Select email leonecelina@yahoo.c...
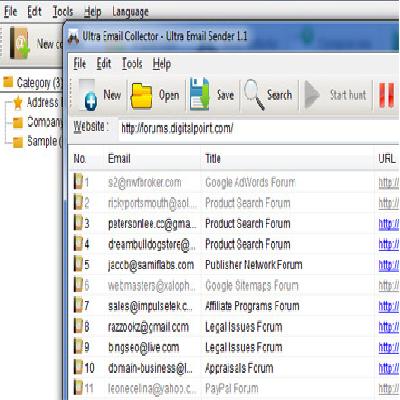400x400 pixels. tap(152, 389)
